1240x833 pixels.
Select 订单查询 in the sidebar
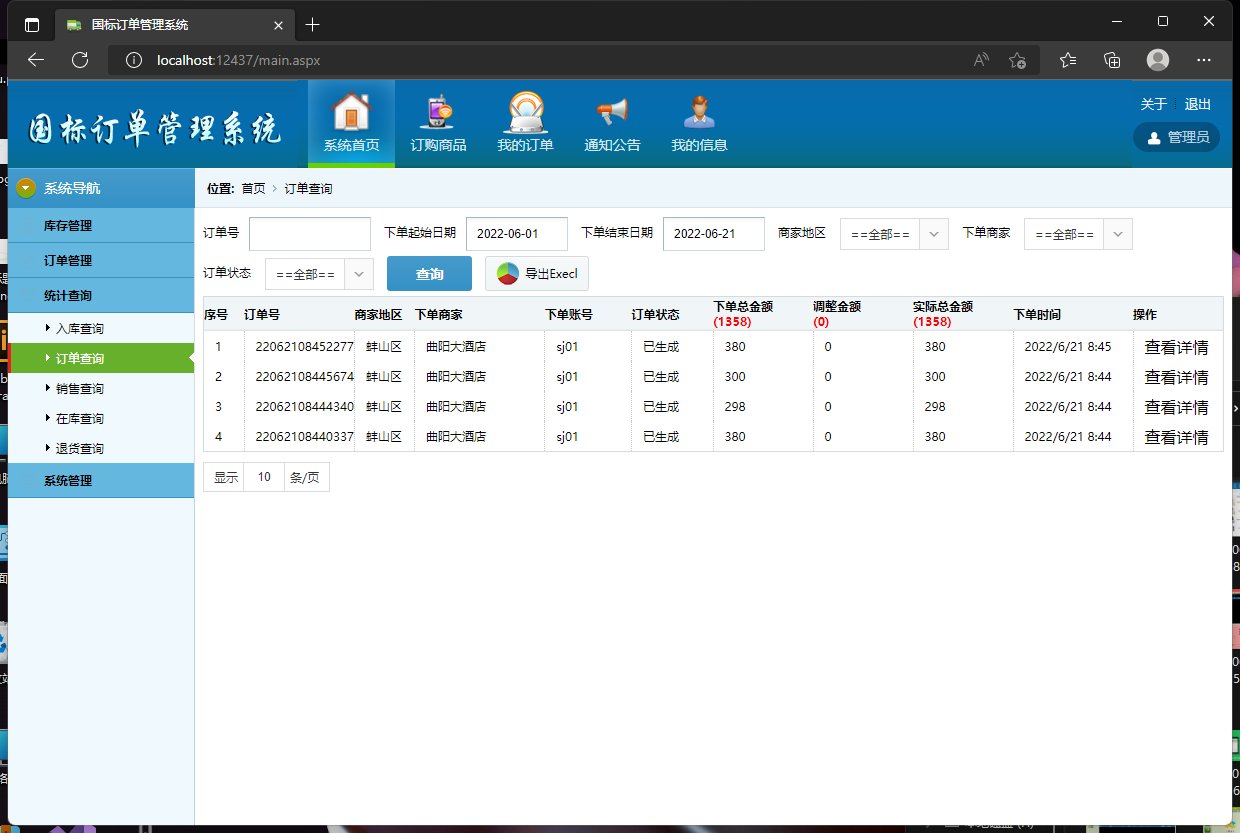click(80, 358)
